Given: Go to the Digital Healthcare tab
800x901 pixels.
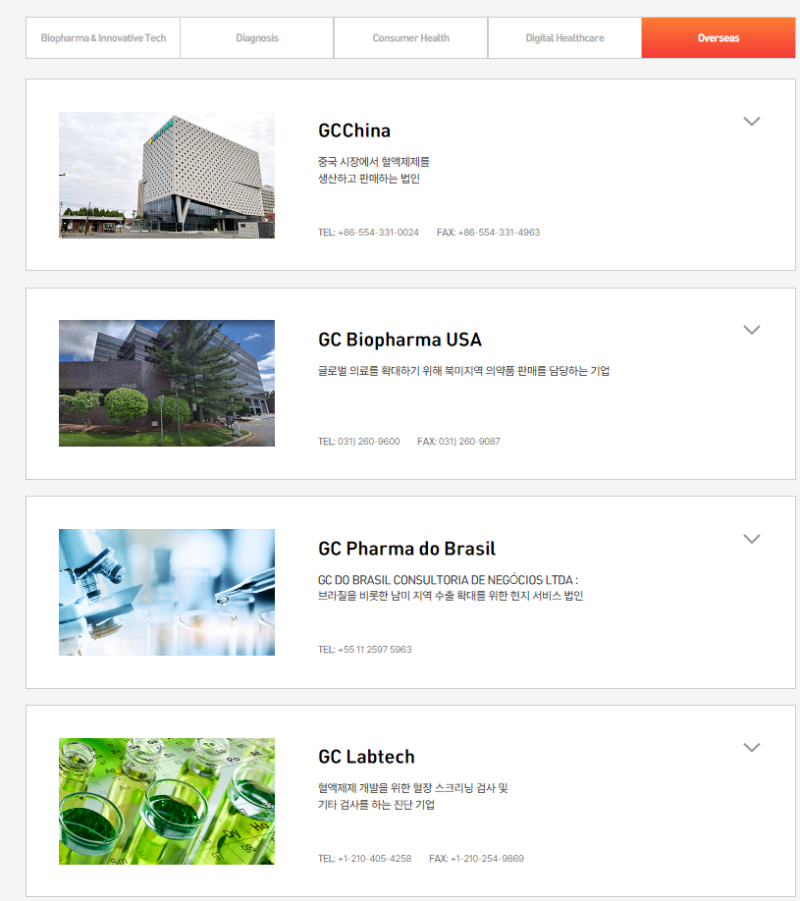Looking at the screenshot, I should click(565, 38).
